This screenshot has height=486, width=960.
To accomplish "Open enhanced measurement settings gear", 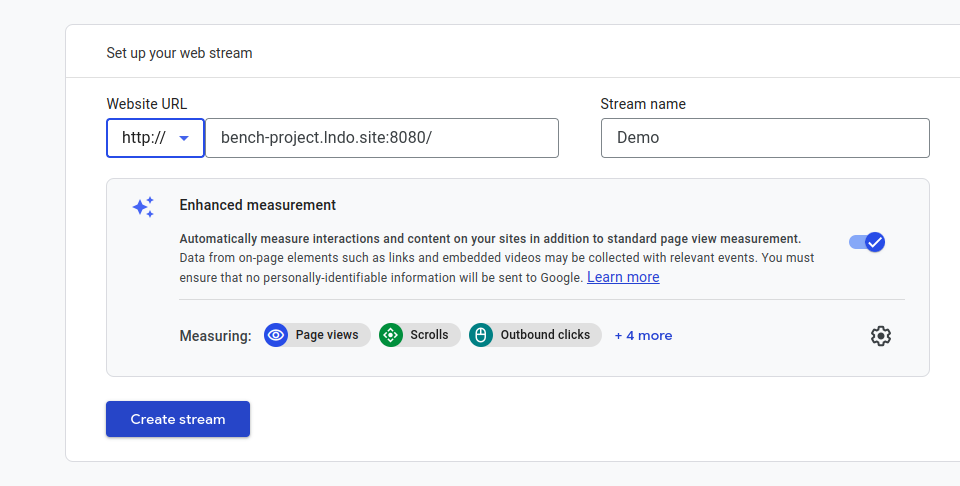I will point(880,336).
